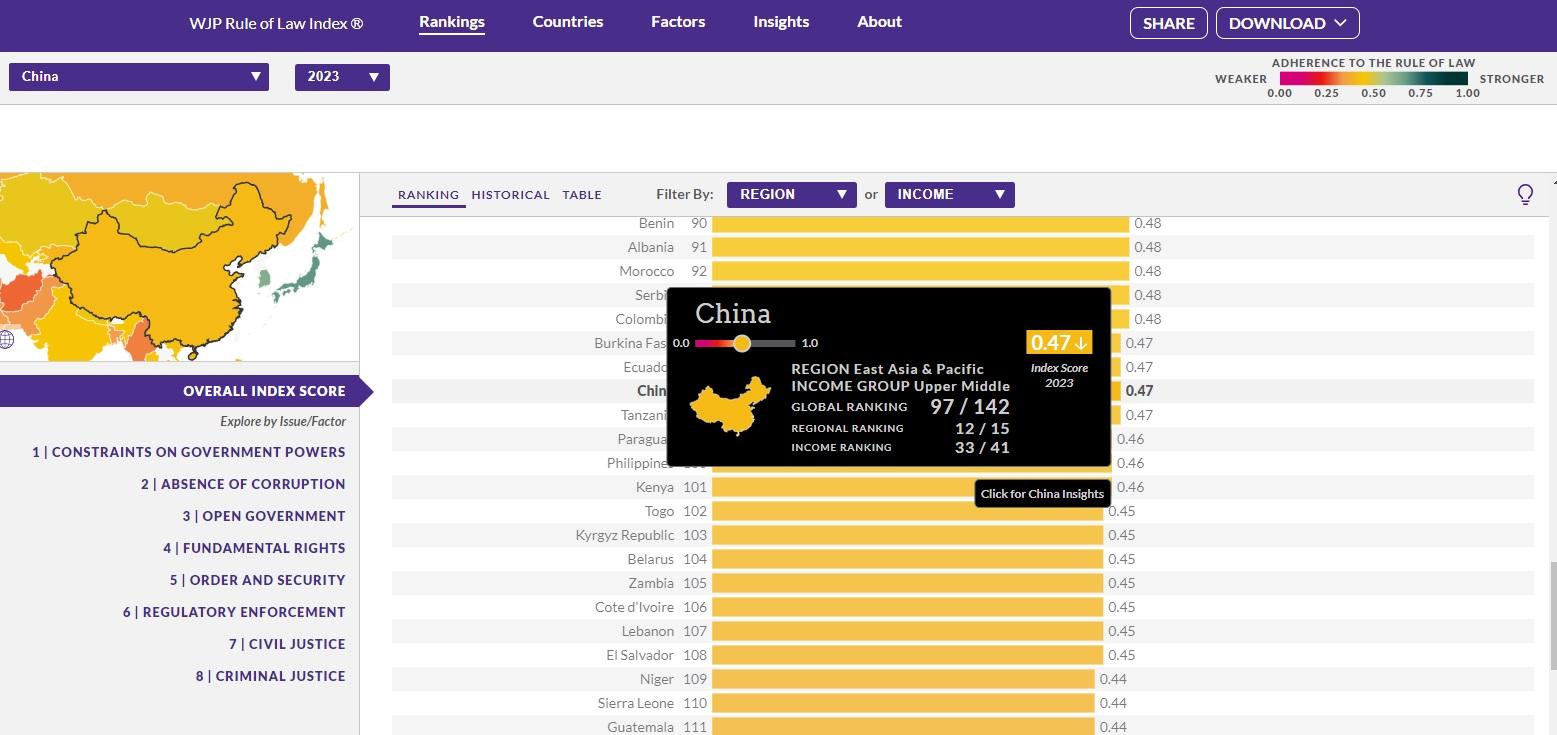Open the 2023 year dropdown

(342, 77)
